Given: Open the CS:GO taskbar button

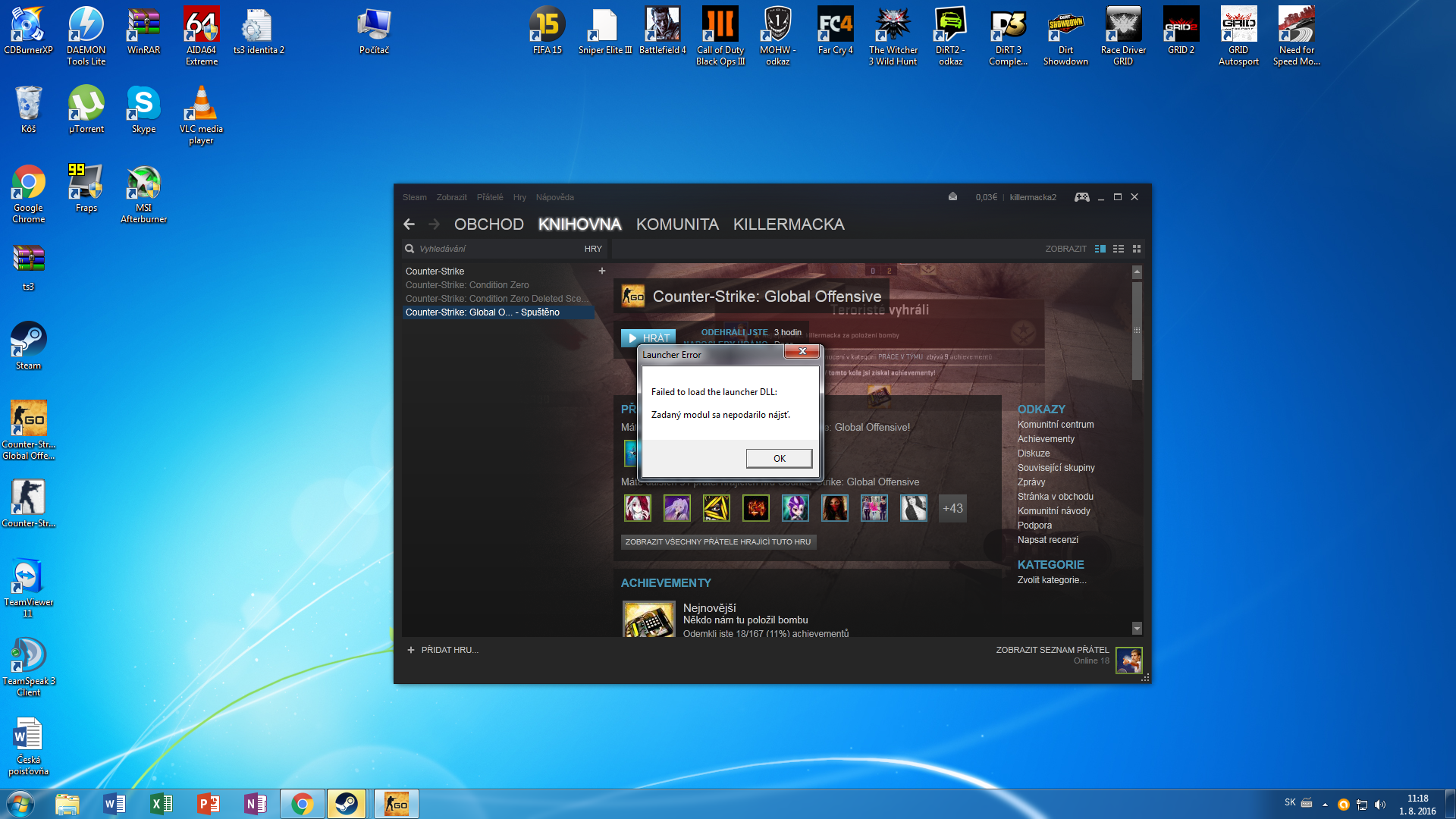Looking at the screenshot, I should pyautogui.click(x=397, y=804).
